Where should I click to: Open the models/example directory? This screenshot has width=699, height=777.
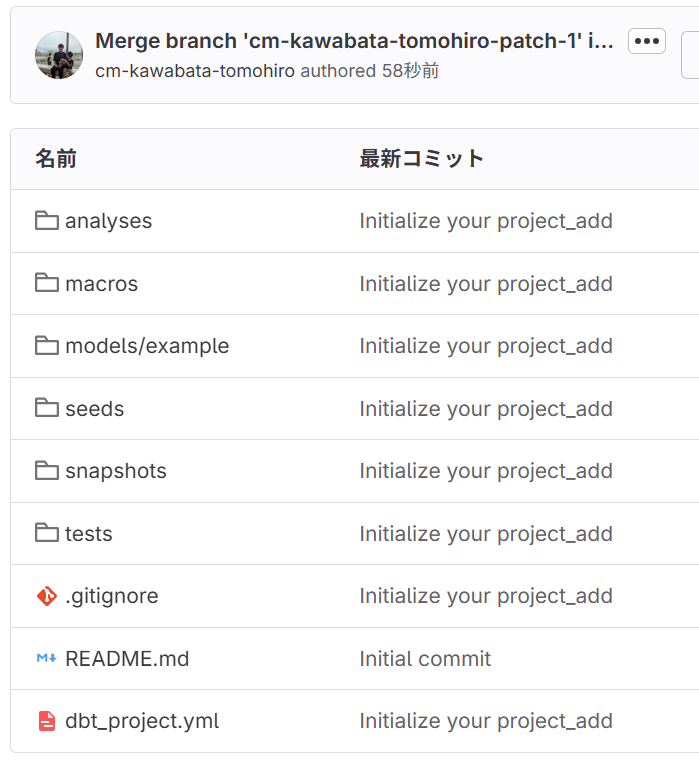click(x=147, y=346)
